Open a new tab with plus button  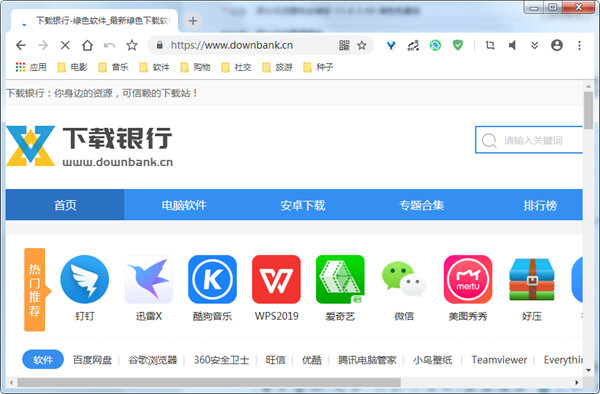point(193,21)
